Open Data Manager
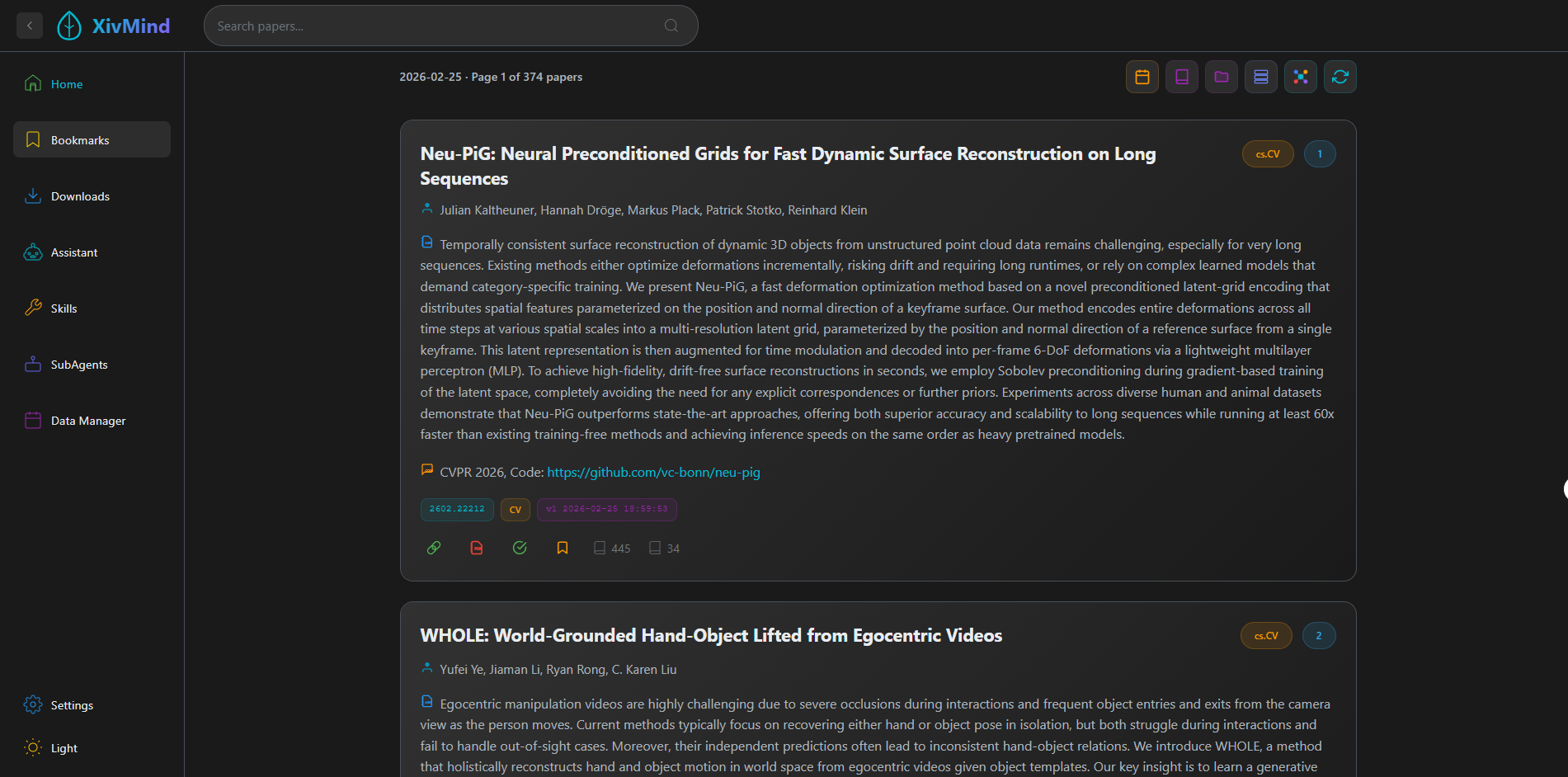Viewport: 1568px width, 777px height. (x=92, y=421)
